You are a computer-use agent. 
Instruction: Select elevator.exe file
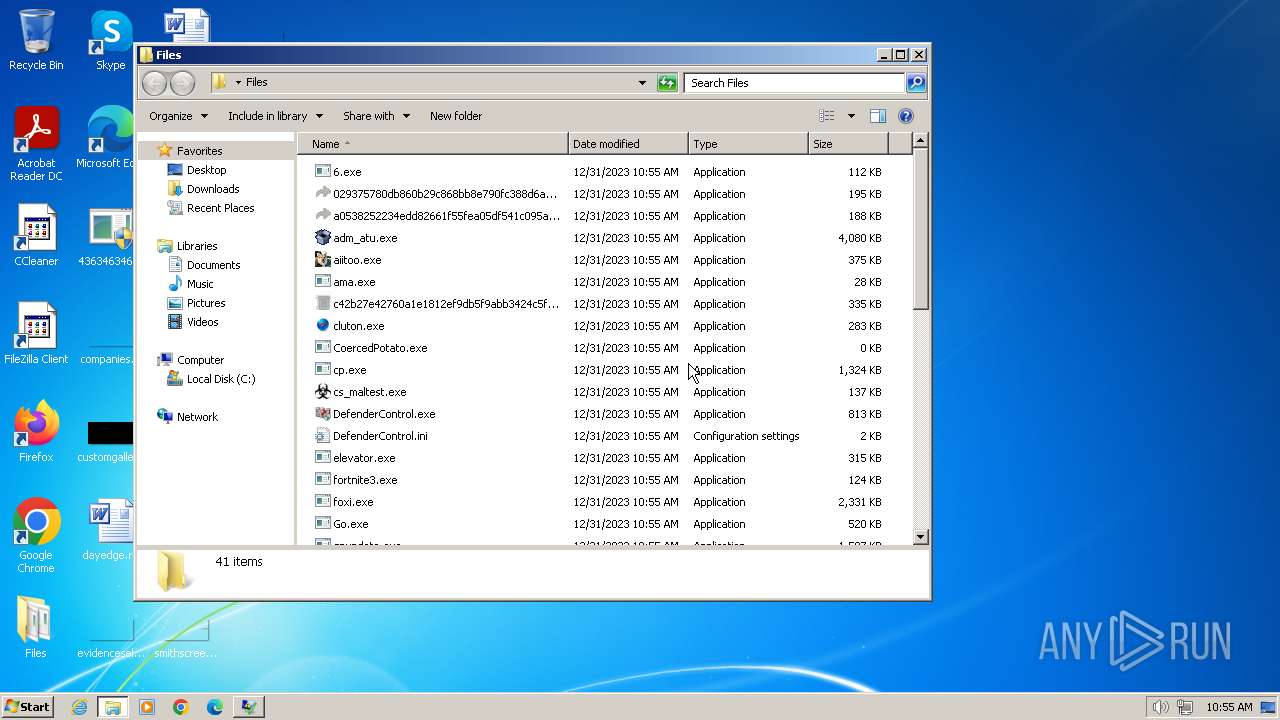tap(364, 458)
